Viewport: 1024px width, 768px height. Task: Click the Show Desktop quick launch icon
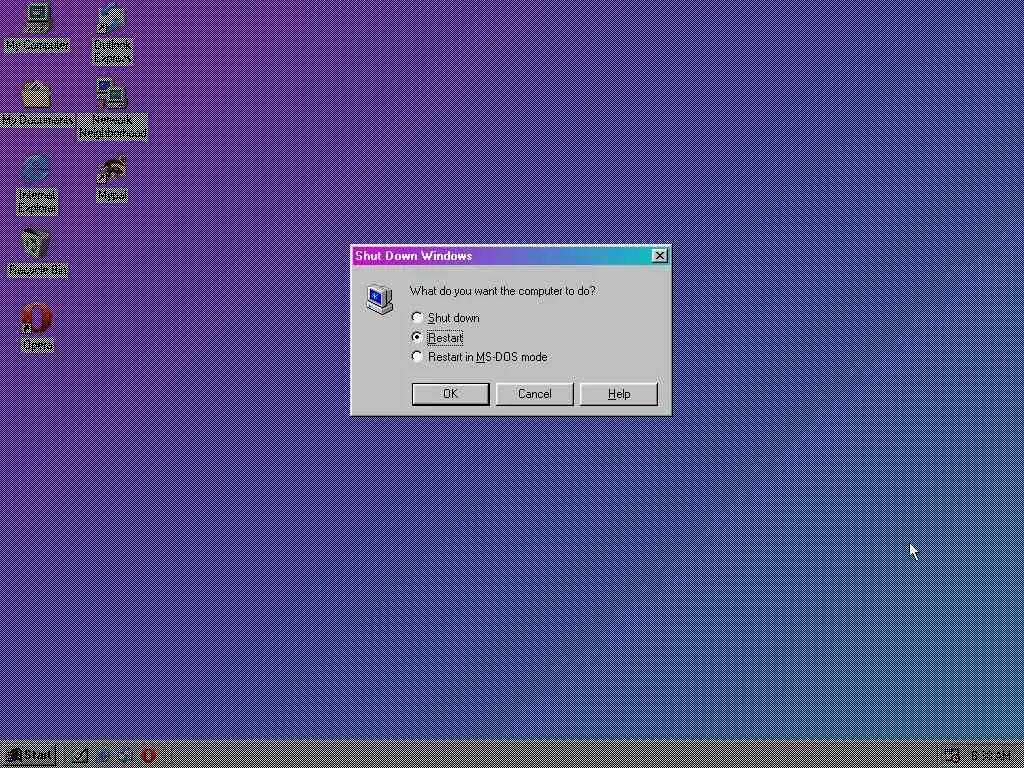80,756
